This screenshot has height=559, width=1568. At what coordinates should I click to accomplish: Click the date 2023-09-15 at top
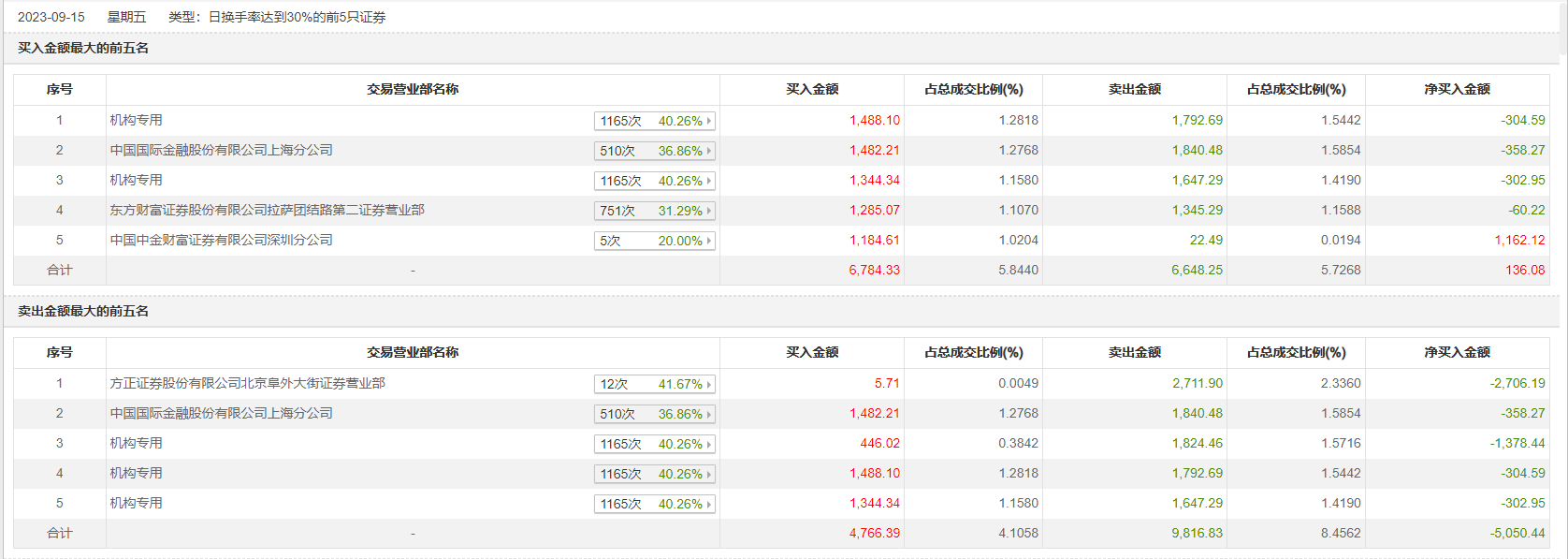(x=51, y=17)
